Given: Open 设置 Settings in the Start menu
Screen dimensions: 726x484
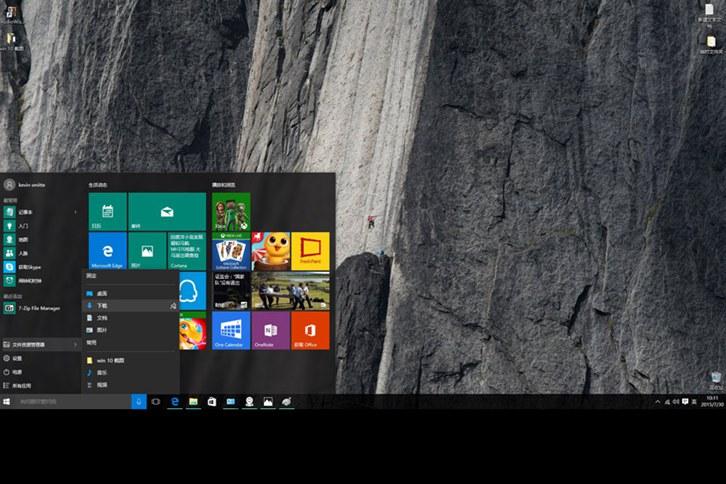Looking at the screenshot, I should pyautogui.click(x=40, y=358).
